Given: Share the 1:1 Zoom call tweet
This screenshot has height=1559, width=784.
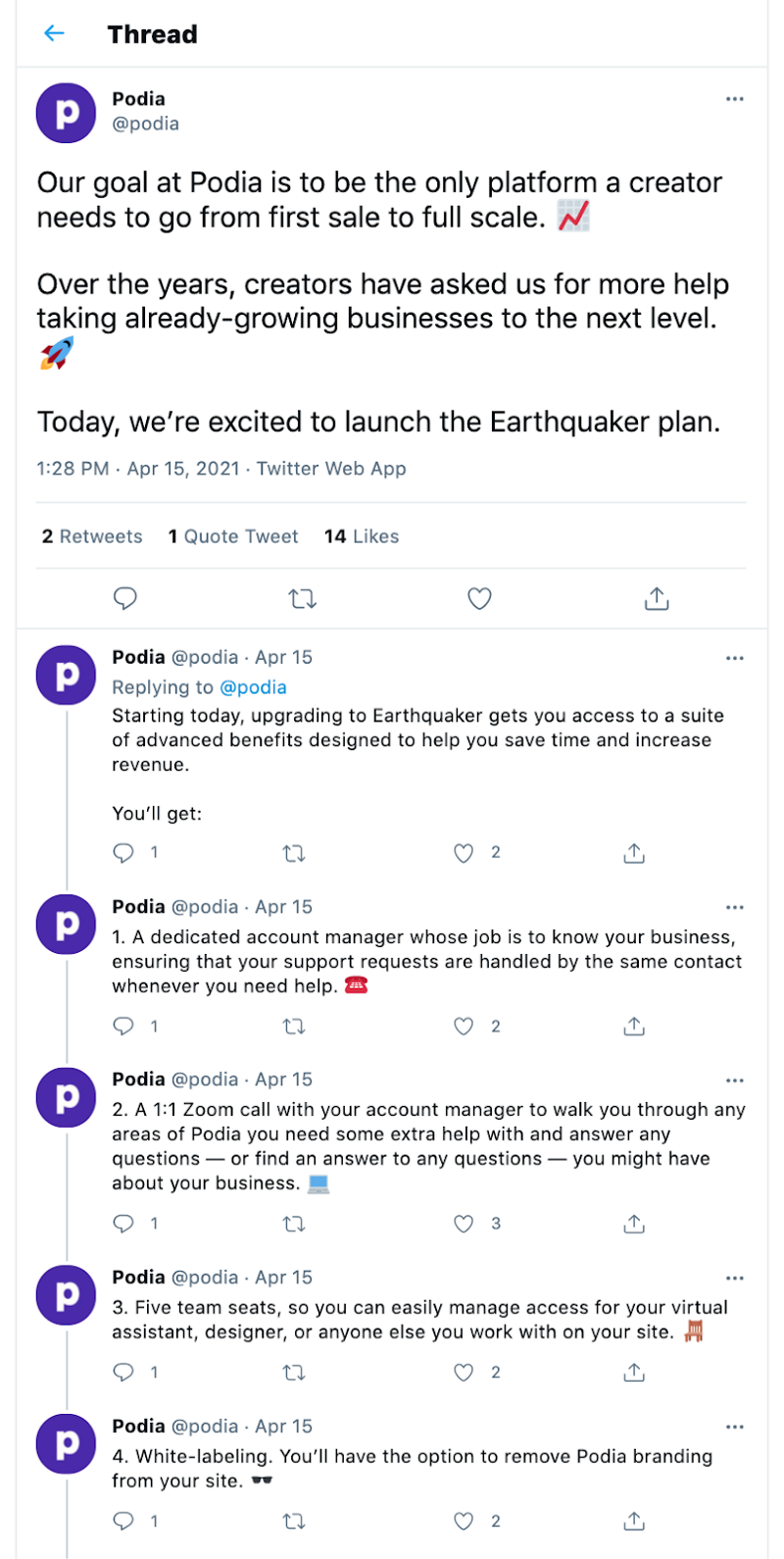Looking at the screenshot, I should pyautogui.click(x=633, y=1224).
